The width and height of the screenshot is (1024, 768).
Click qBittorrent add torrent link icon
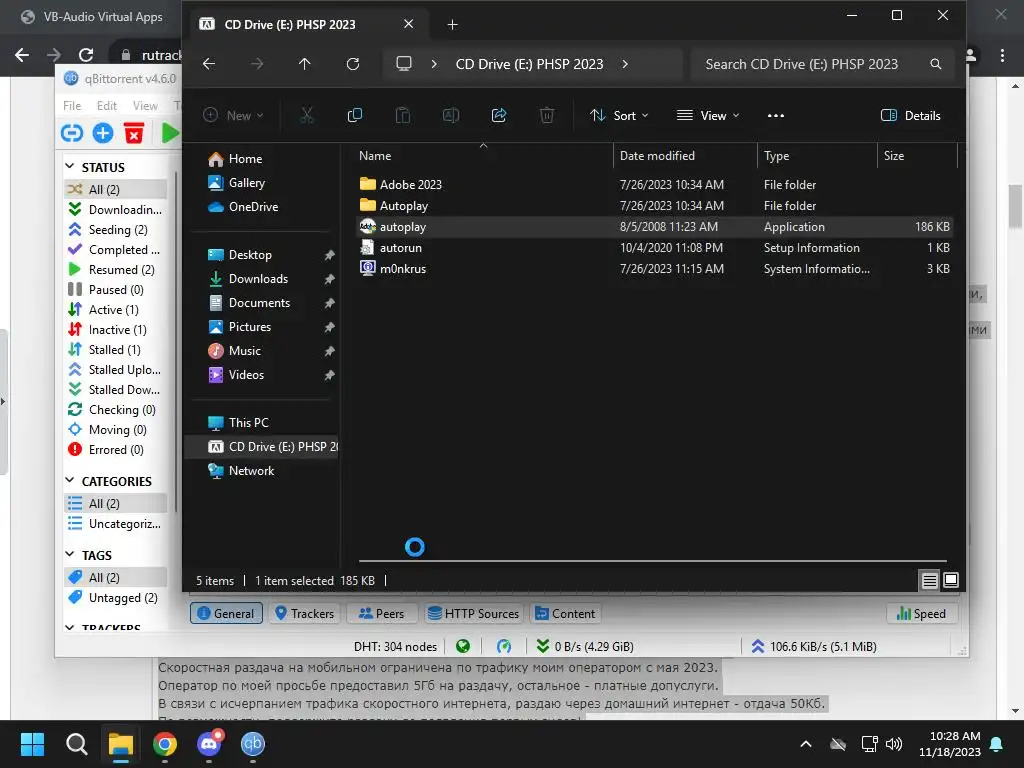[72, 133]
